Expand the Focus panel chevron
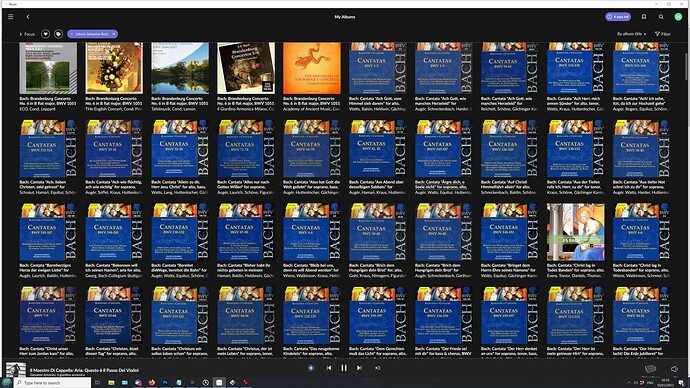This screenshot has width=690, height=388. [21, 34]
